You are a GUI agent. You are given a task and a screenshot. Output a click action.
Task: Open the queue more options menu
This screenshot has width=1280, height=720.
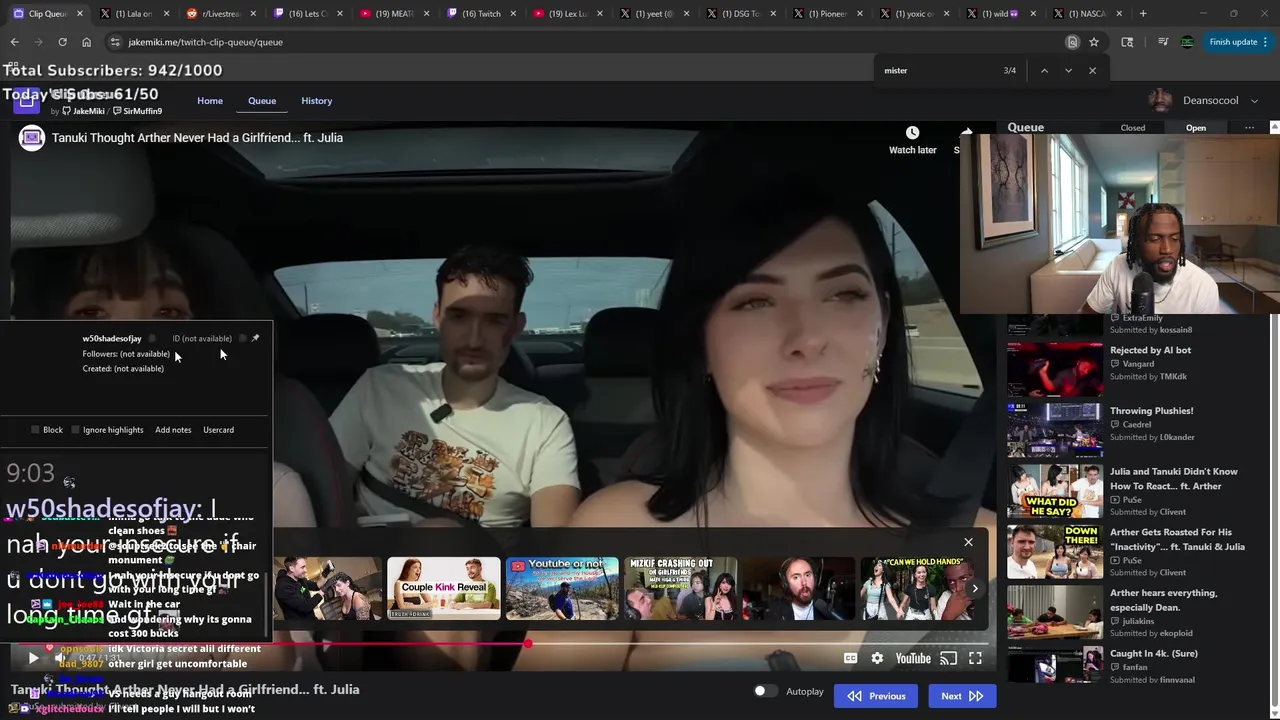pos(1249,128)
